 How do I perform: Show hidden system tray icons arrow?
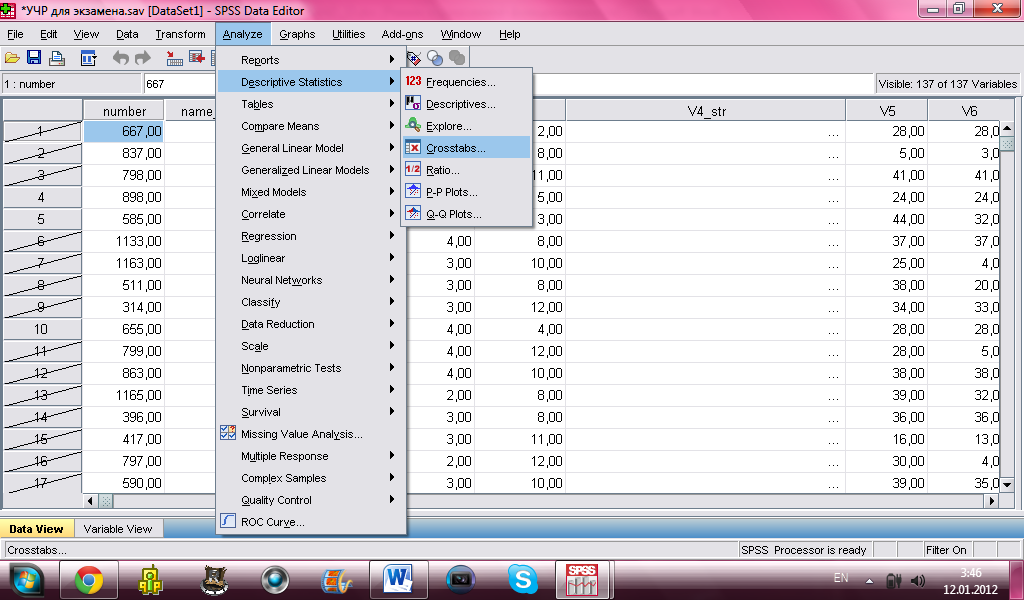(x=869, y=580)
